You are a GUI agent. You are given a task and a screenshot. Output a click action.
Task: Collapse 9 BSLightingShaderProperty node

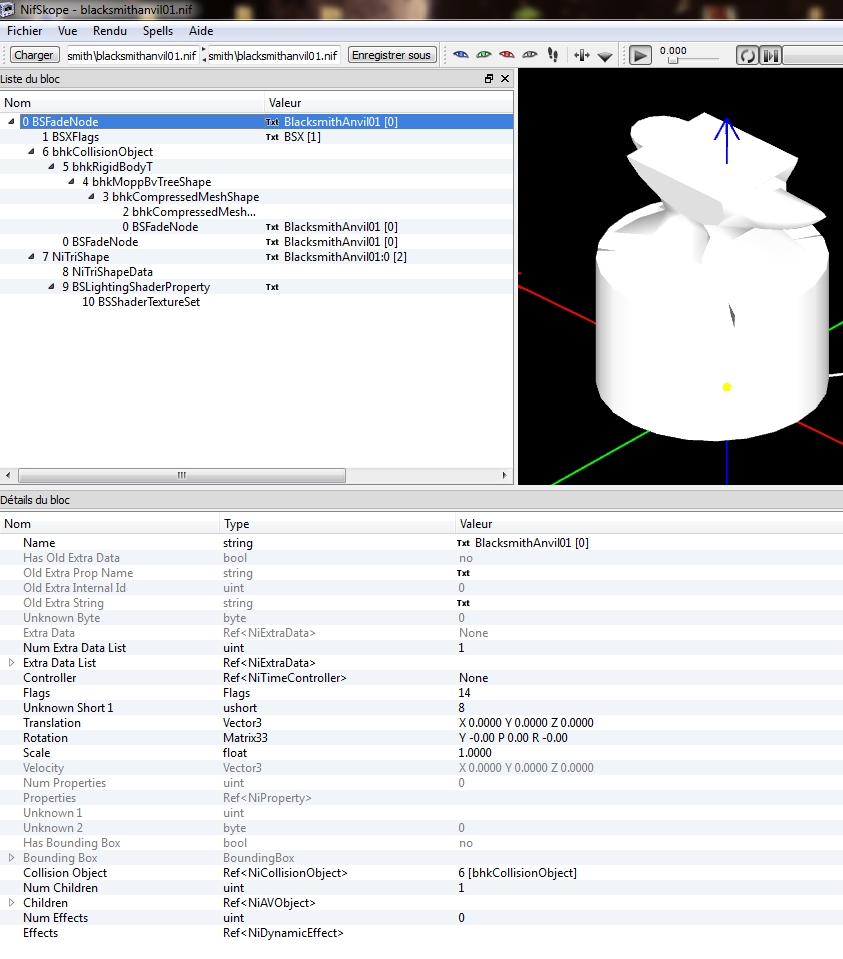pyautogui.click(x=51, y=286)
